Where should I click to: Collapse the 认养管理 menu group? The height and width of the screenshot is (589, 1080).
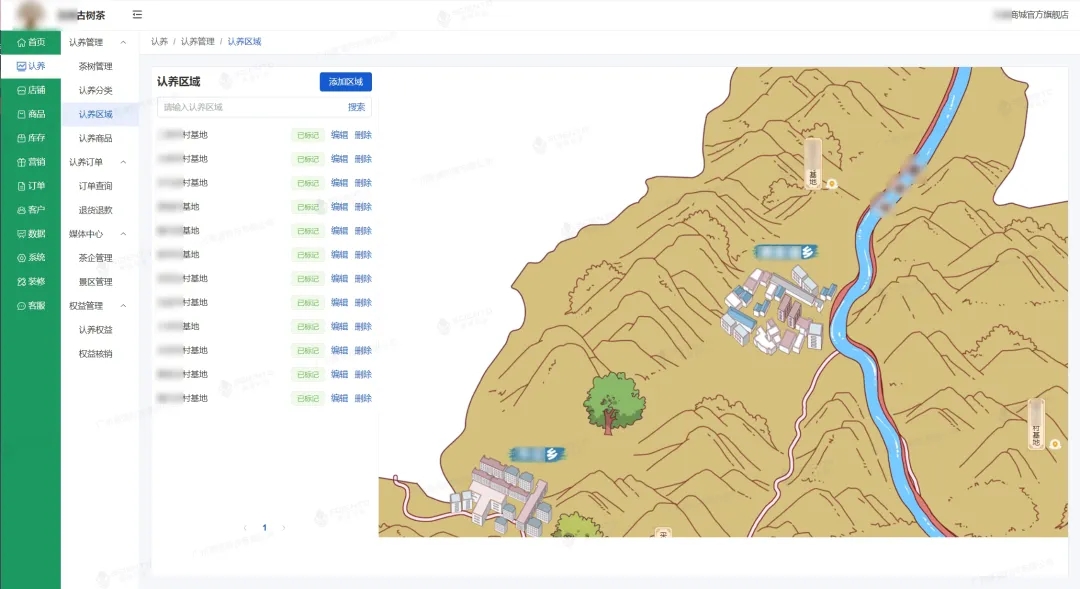(123, 43)
